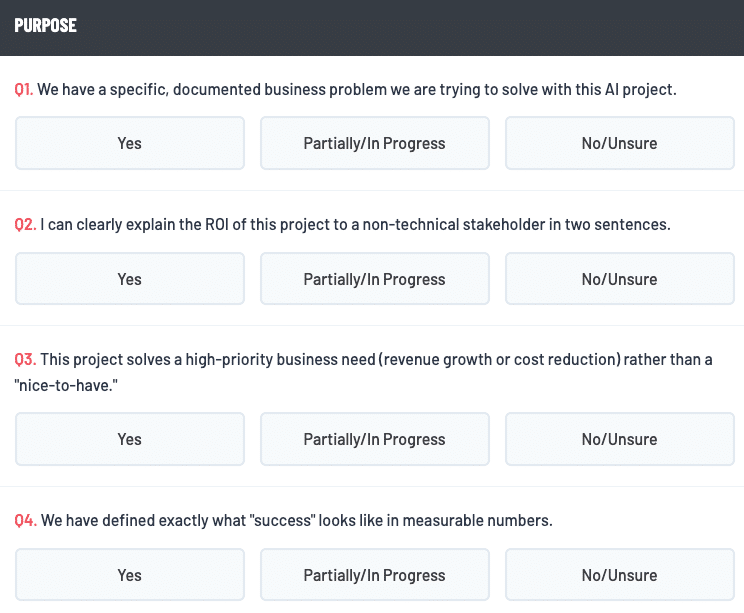Pick No/Unsure for Q1 business problem
This screenshot has width=744, height=613.
point(619,143)
